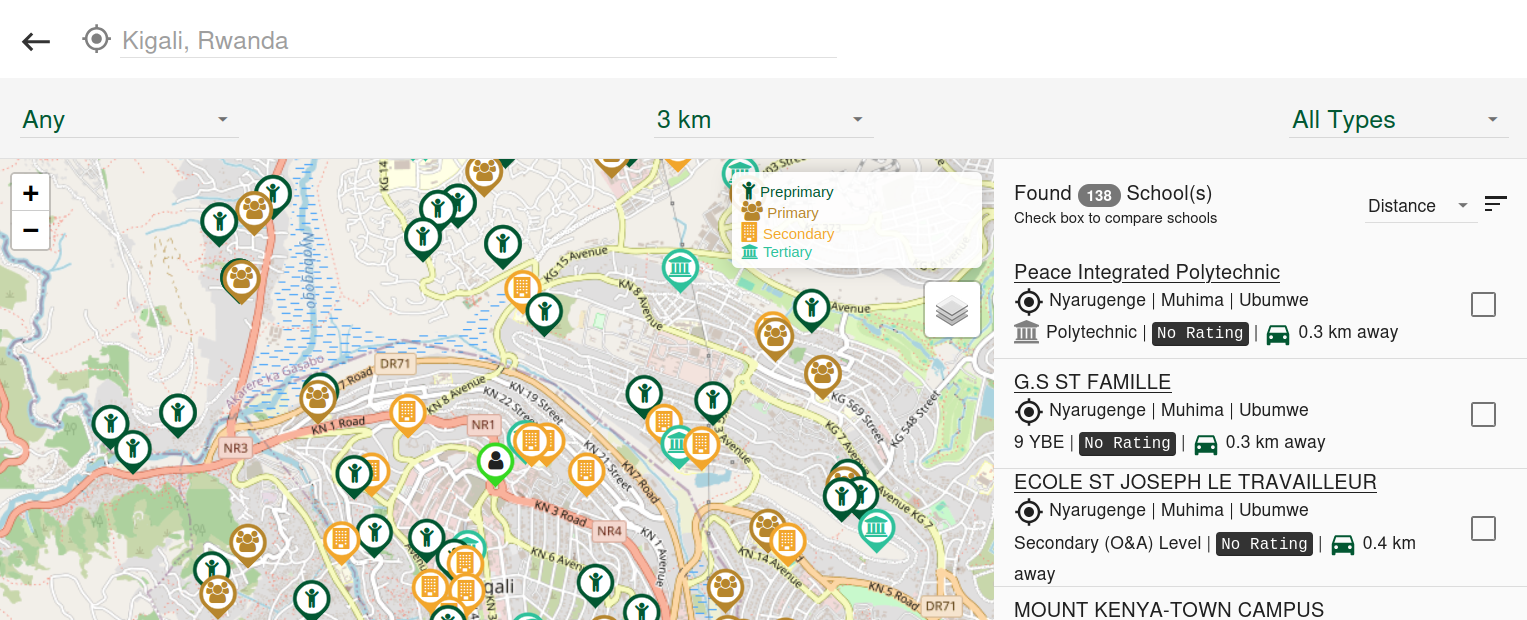Open the map layers control
This screenshot has width=1527, height=620.
(x=951, y=311)
